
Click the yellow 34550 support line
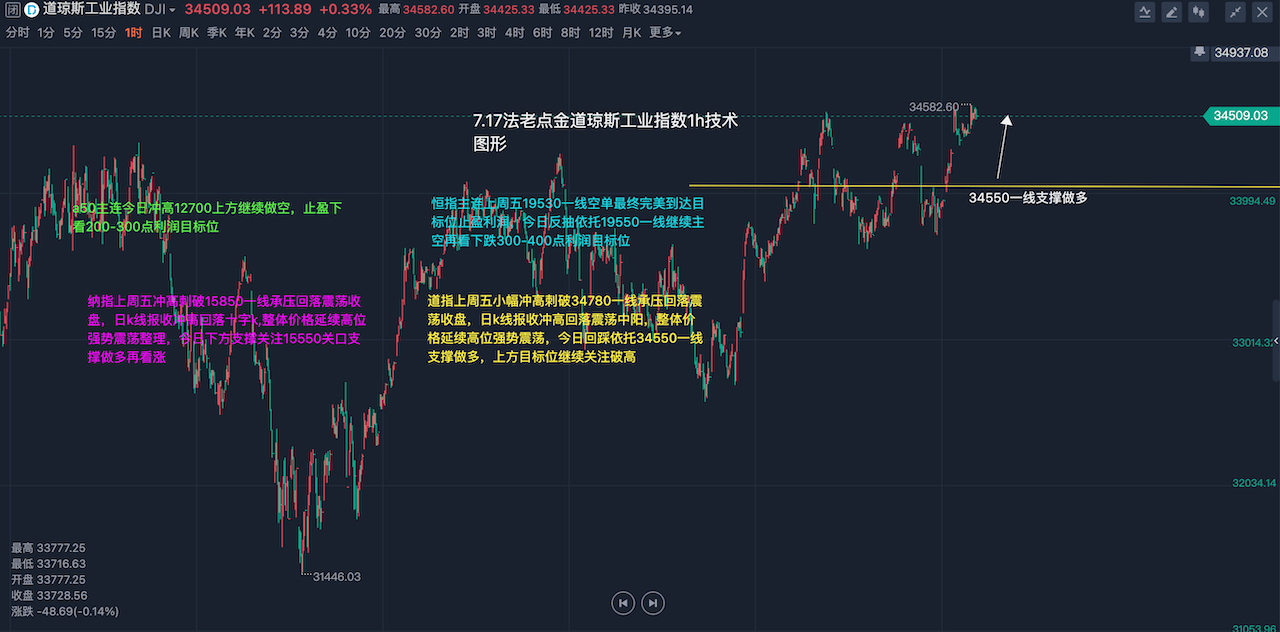[850, 186]
